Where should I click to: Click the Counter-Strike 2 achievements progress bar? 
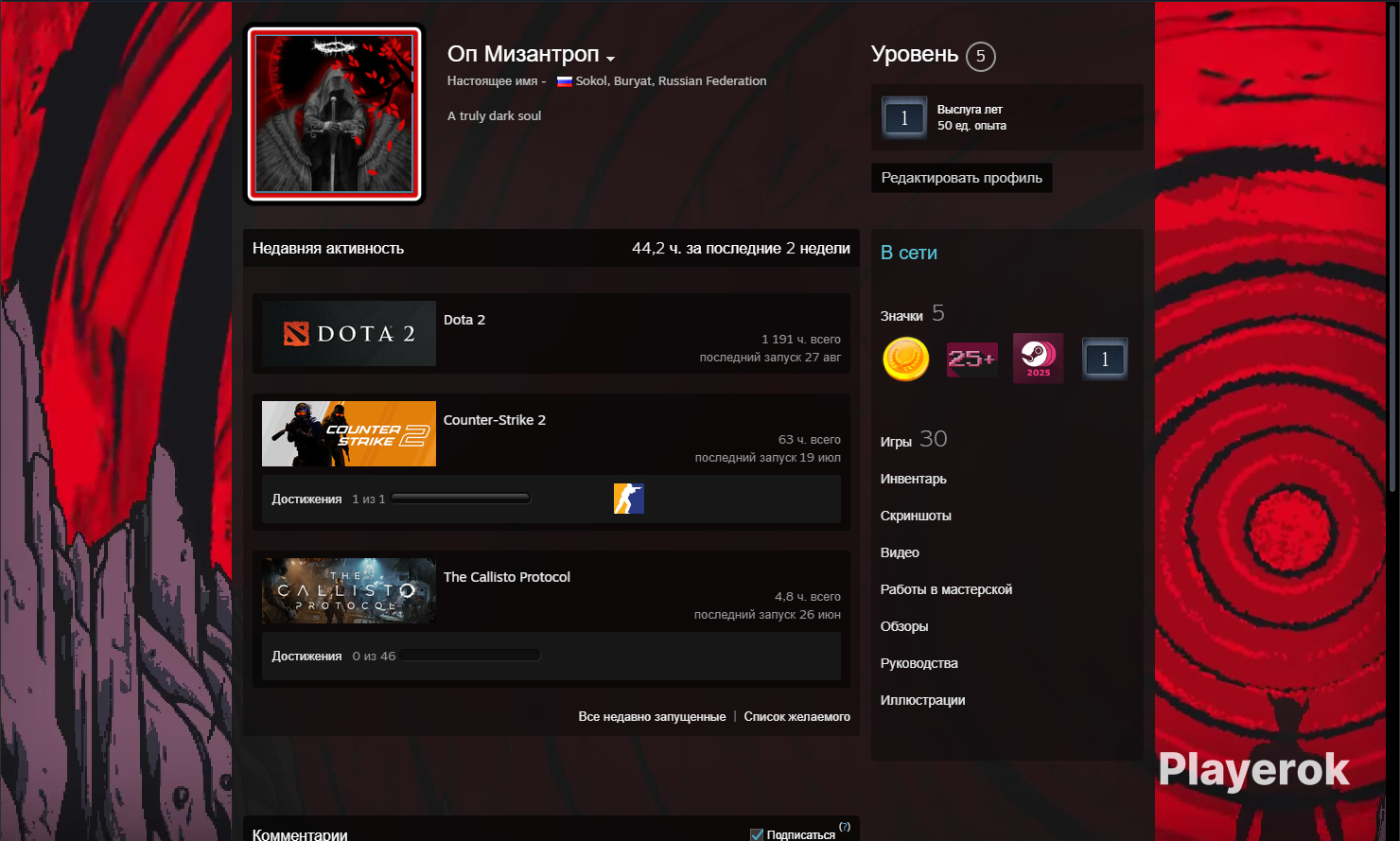click(x=461, y=499)
